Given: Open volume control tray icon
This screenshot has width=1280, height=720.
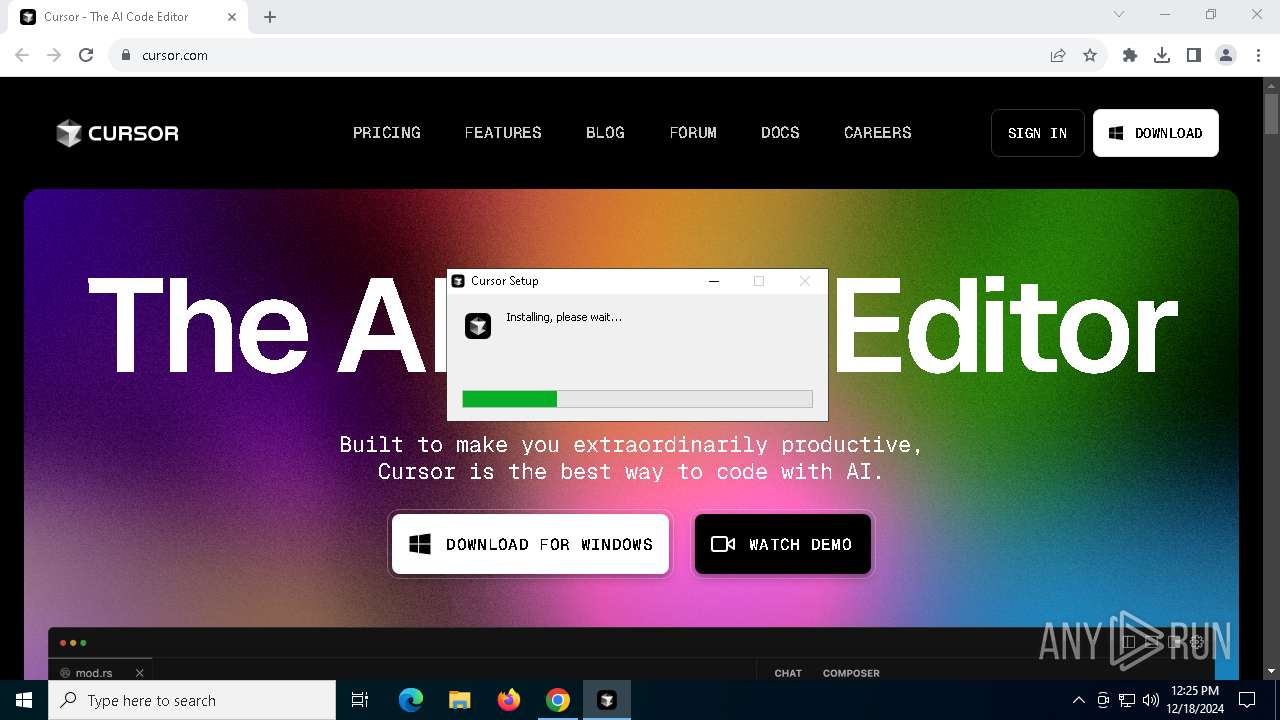Looking at the screenshot, I should 1151,700.
